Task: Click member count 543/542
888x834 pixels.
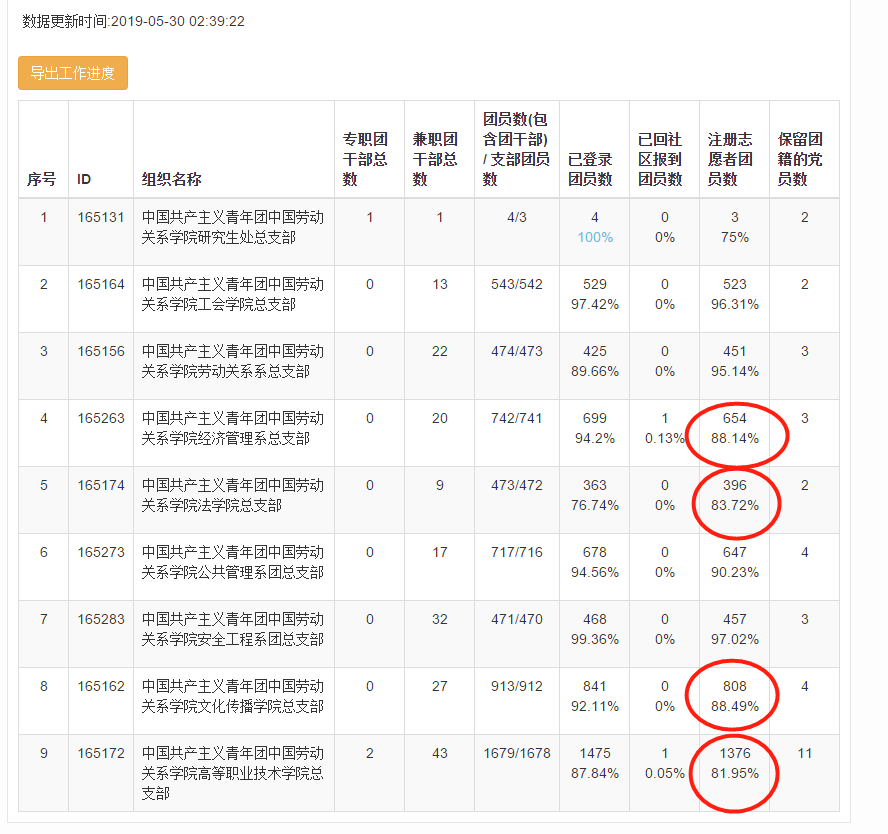Action: (516, 284)
